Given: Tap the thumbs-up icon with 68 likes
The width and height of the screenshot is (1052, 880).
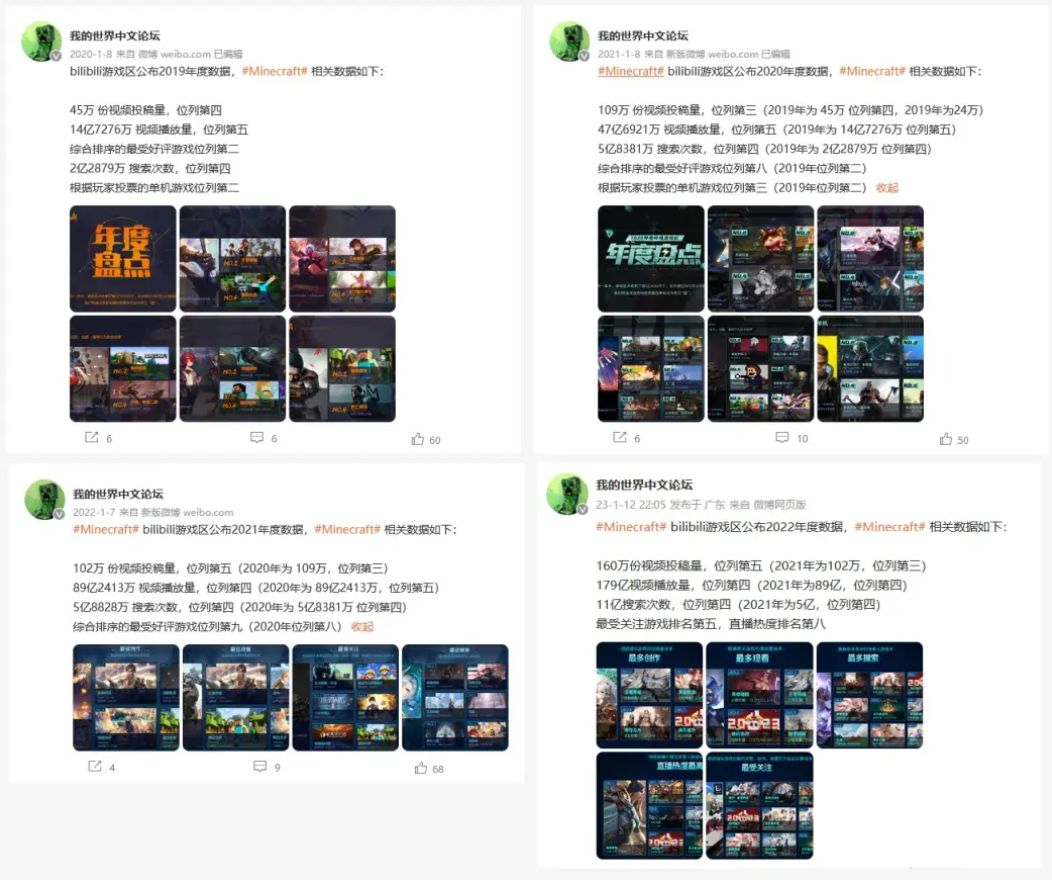Looking at the screenshot, I should [421, 768].
